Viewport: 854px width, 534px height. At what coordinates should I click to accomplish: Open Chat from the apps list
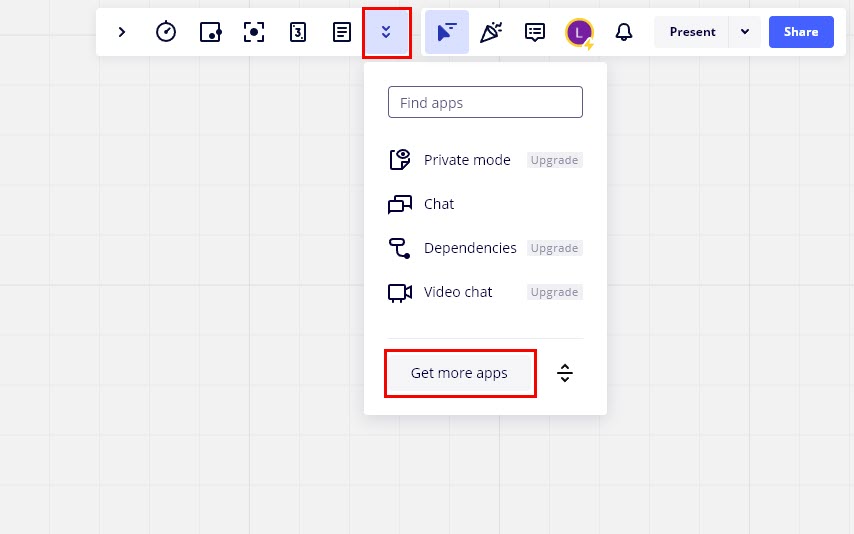485,204
